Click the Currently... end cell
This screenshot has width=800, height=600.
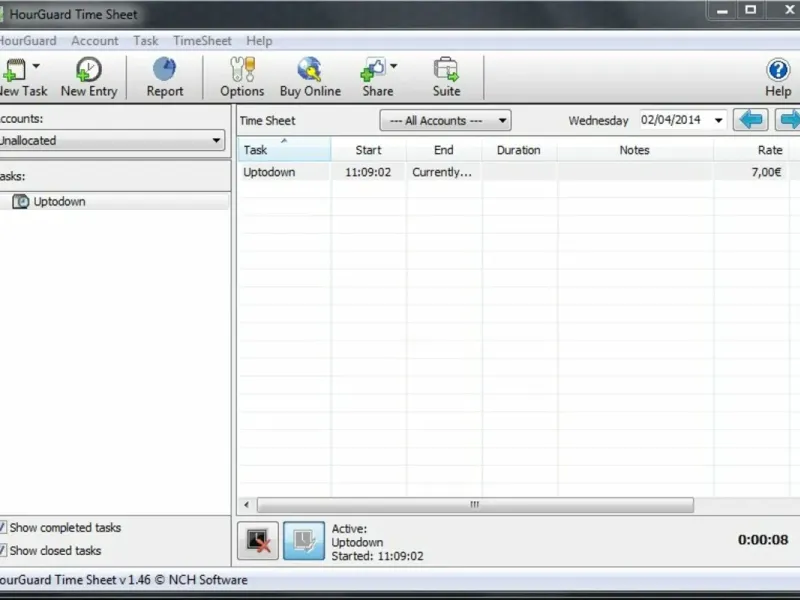pyautogui.click(x=442, y=172)
